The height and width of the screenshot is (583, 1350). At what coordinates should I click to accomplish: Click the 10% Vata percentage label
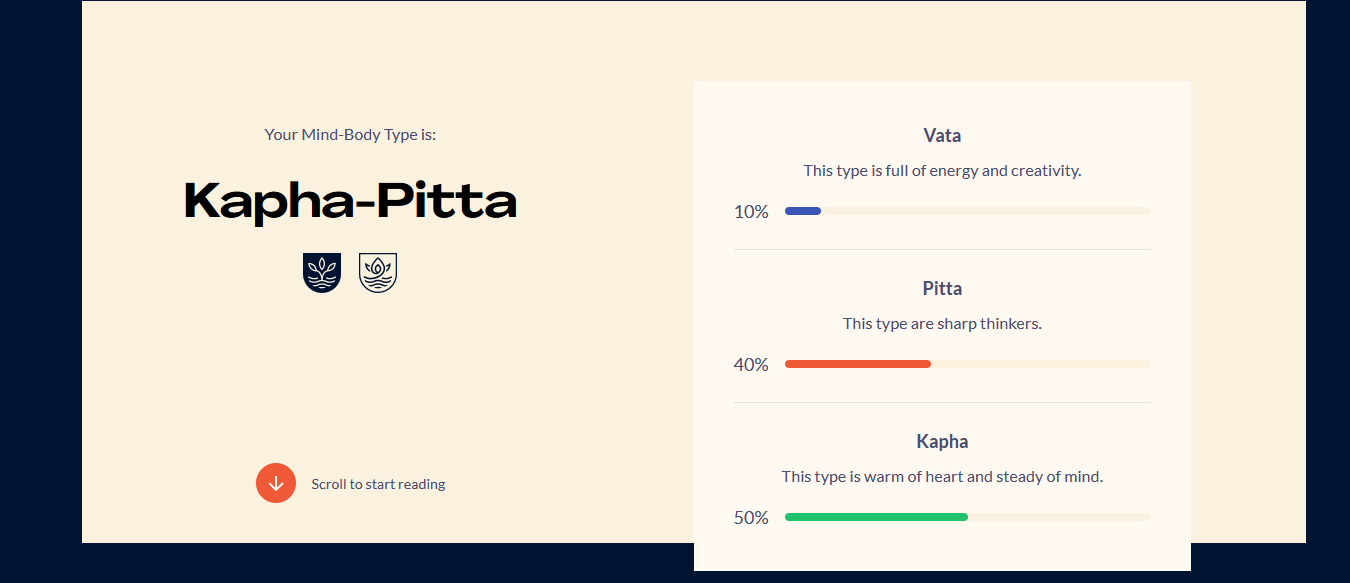[x=751, y=212]
